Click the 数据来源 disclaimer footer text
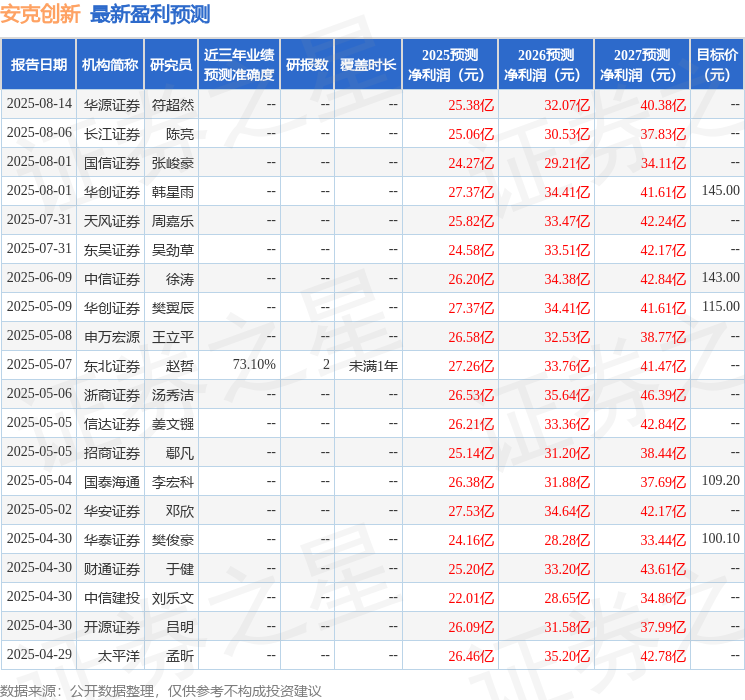Image resolution: width=745 pixels, height=700 pixels. coord(161,690)
